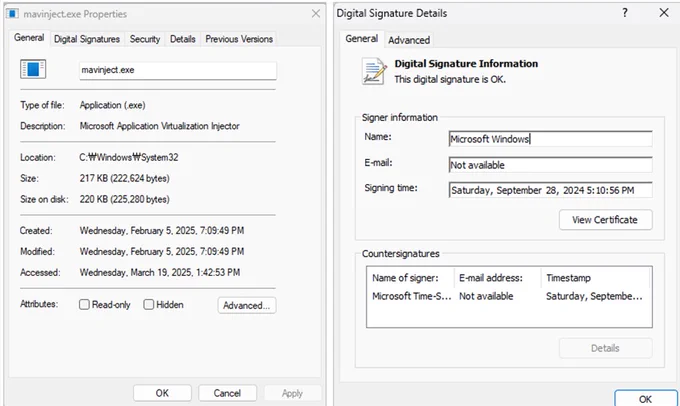
Task: Click the 217 KB (222,624 bytes) size value
Action: point(124,178)
